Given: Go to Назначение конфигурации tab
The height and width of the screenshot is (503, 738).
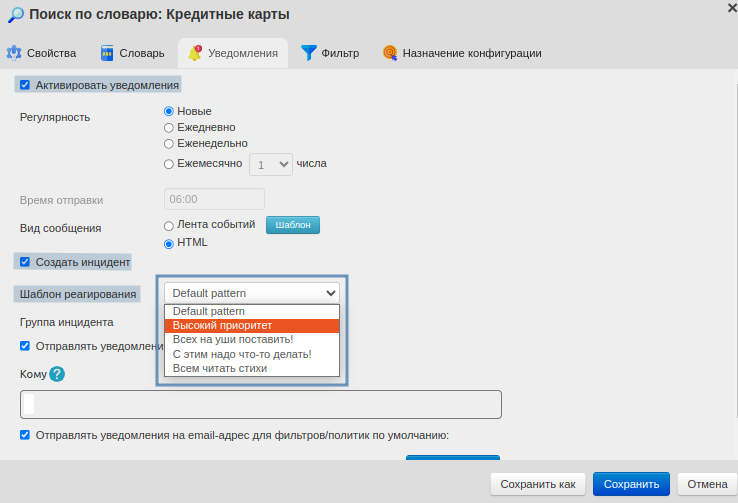Looking at the screenshot, I should coord(462,53).
